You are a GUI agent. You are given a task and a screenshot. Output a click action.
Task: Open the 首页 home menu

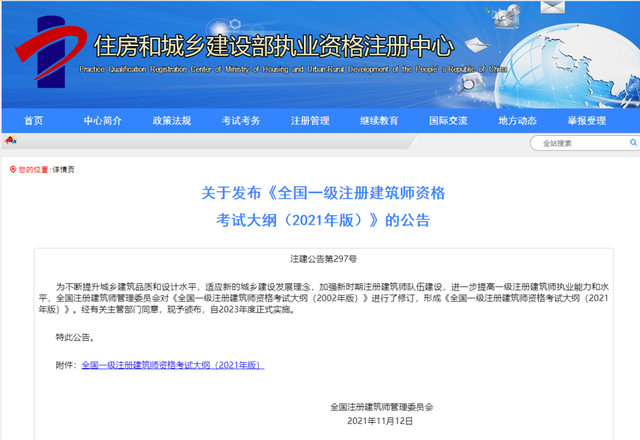coord(34,120)
